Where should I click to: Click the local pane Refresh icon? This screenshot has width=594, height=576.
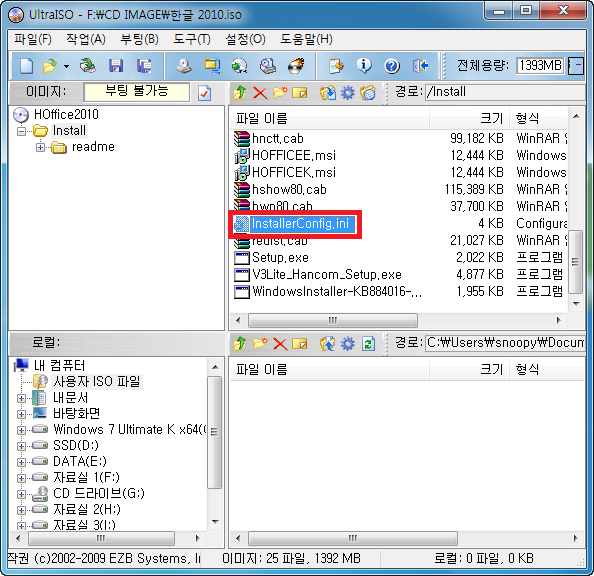pyautogui.click(x=368, y=344)
